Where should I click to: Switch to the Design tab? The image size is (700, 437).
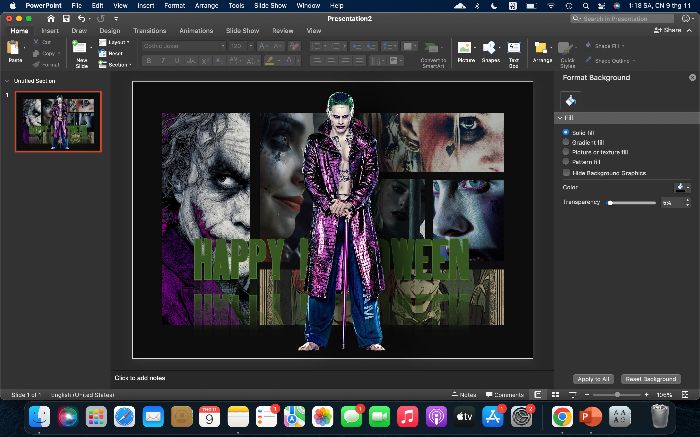[x=110, y=31]
